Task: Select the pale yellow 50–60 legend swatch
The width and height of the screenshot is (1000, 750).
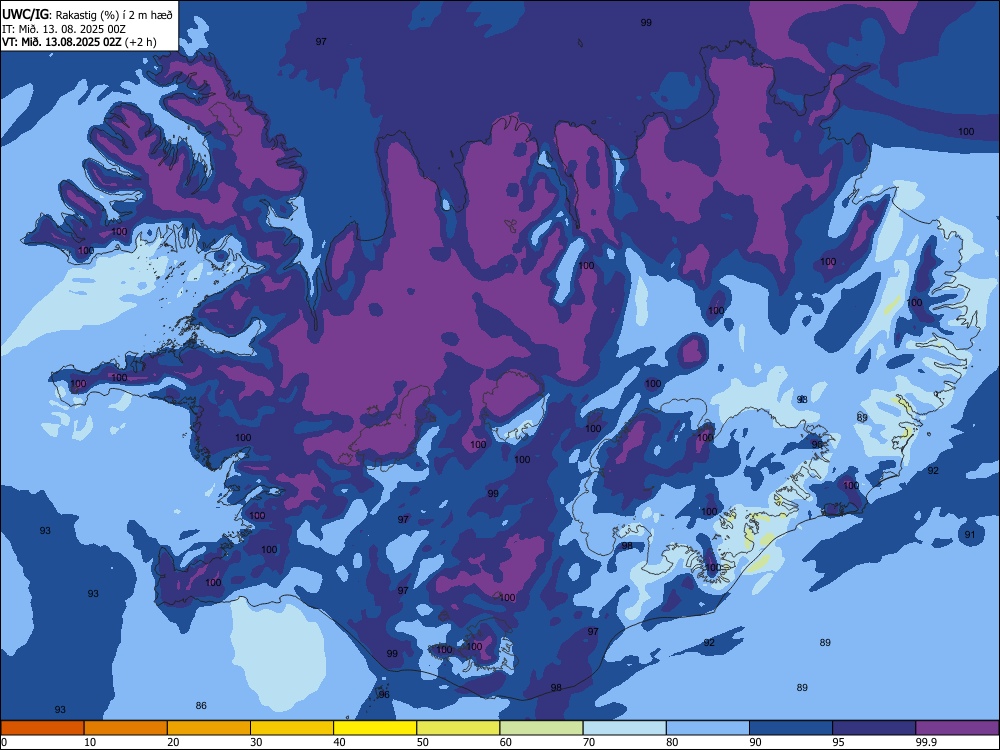Action: (458, 728)
